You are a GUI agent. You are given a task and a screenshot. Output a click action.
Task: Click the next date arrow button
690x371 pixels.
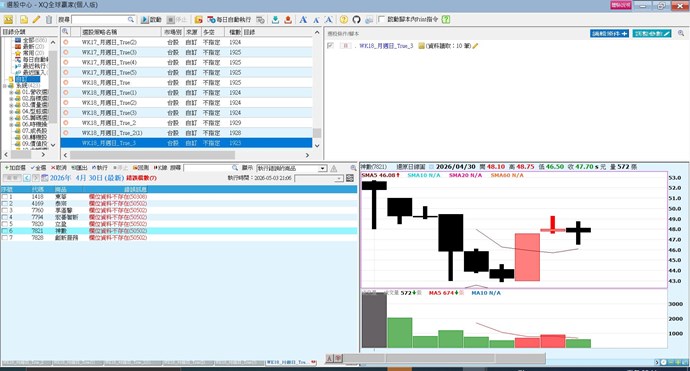click(x=35, y=178)
